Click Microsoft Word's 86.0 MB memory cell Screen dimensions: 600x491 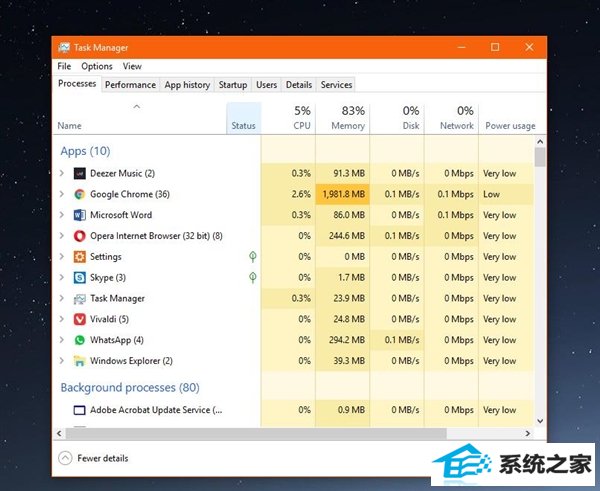[x=342, y=215]
